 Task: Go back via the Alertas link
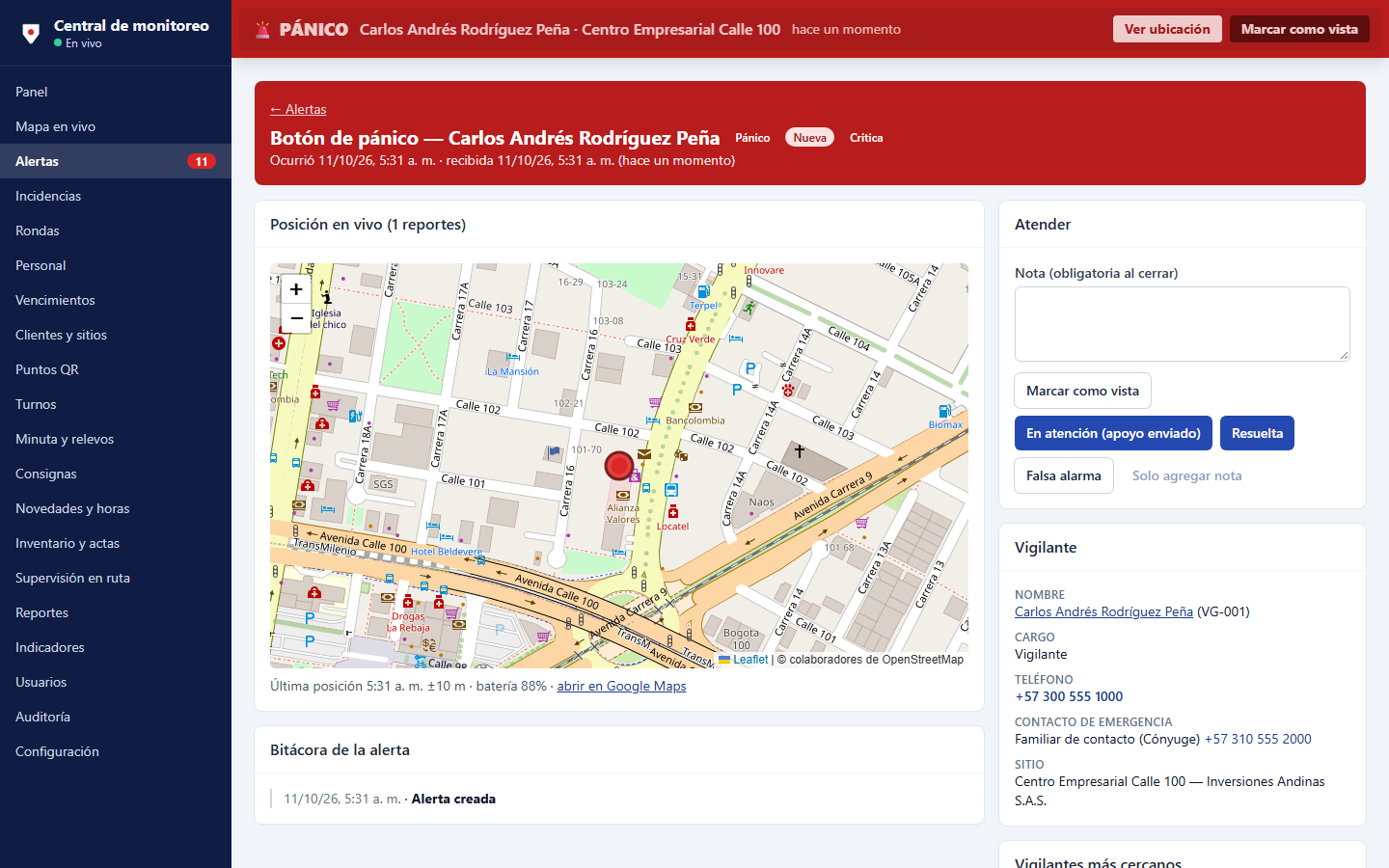(298, 109)
